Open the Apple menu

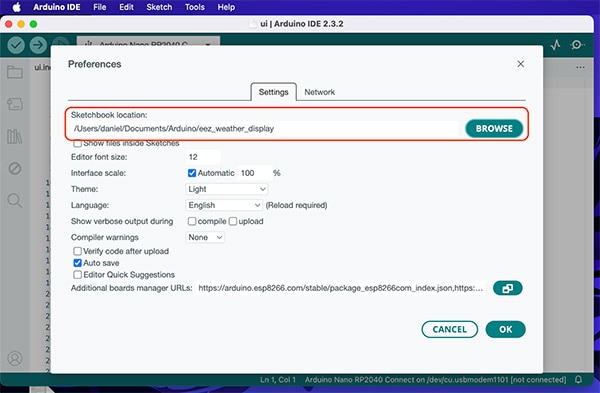[16, 7]
